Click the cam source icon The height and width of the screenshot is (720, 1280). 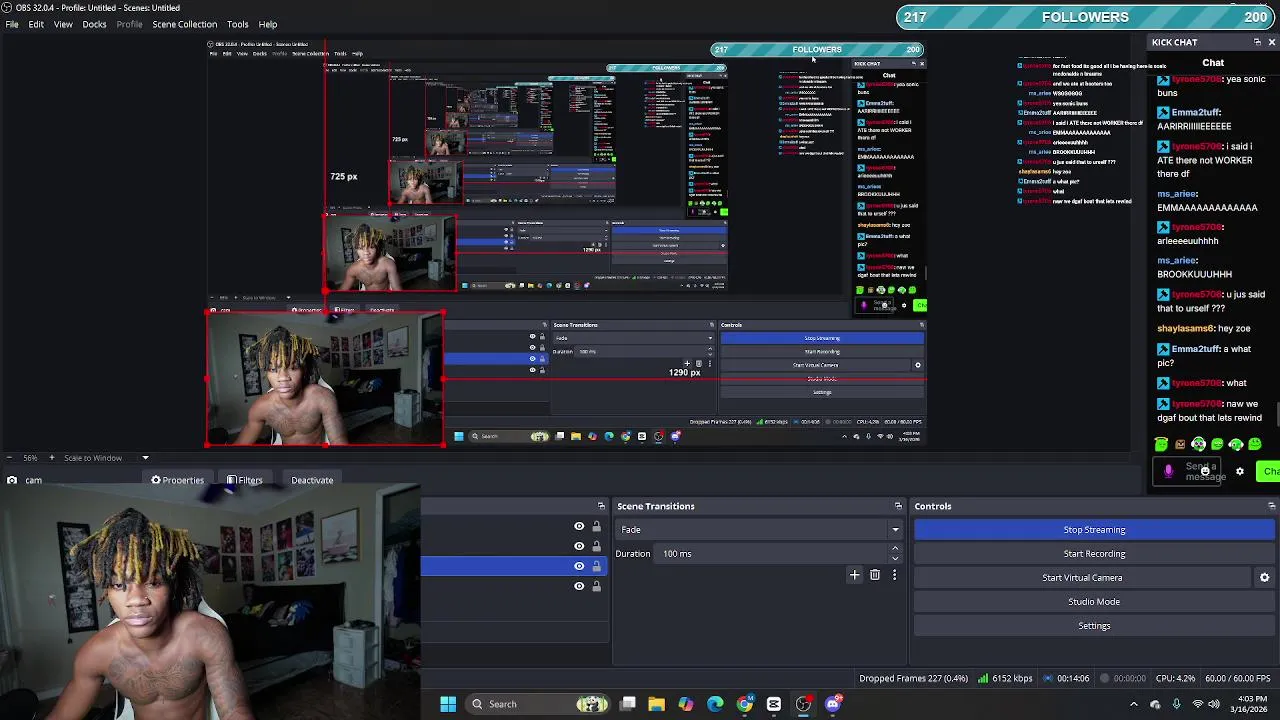12,480
